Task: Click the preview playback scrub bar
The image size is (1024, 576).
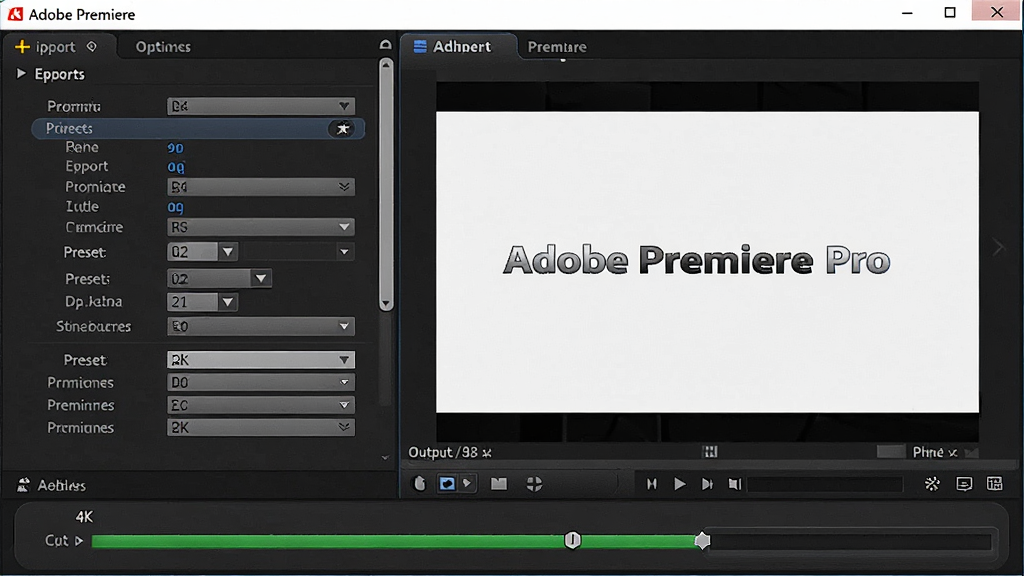Action: tap(825, 484)
